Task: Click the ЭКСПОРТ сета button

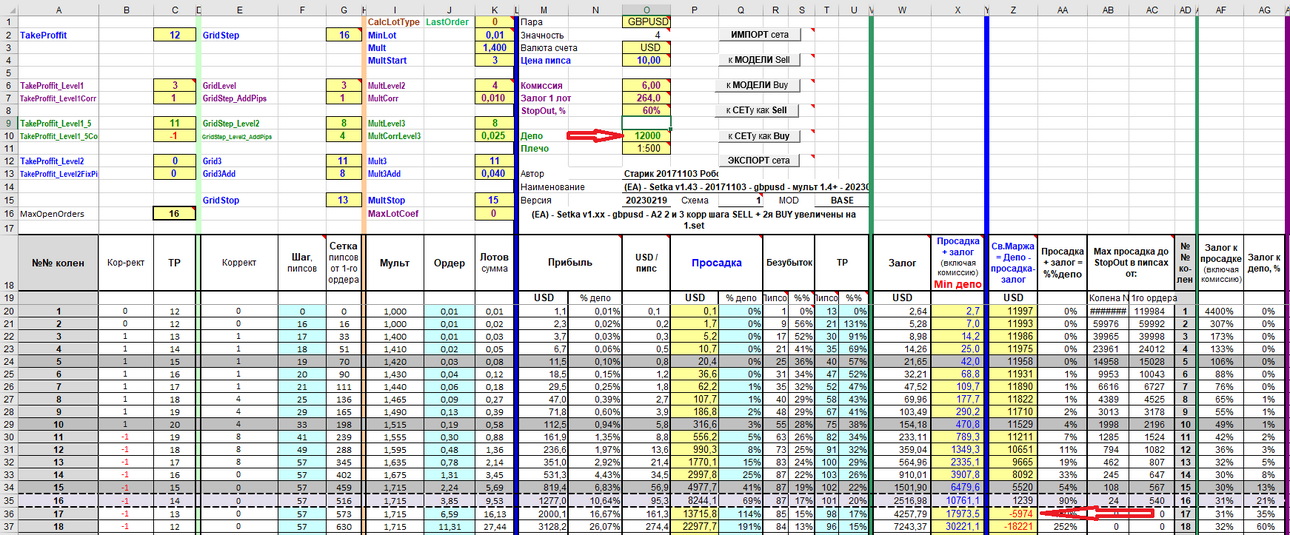Action: click(760, 160)
